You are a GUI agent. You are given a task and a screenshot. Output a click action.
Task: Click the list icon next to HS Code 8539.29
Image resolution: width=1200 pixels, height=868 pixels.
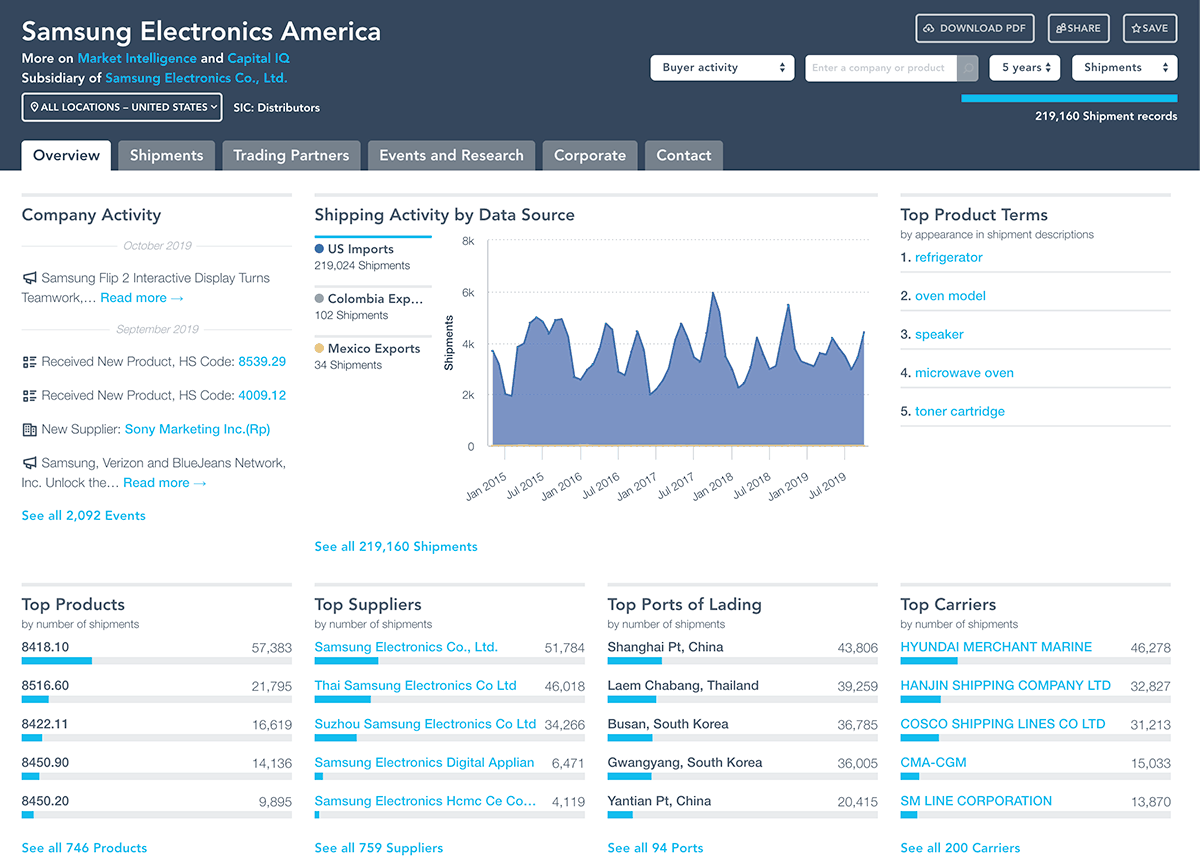pos(30,362)
